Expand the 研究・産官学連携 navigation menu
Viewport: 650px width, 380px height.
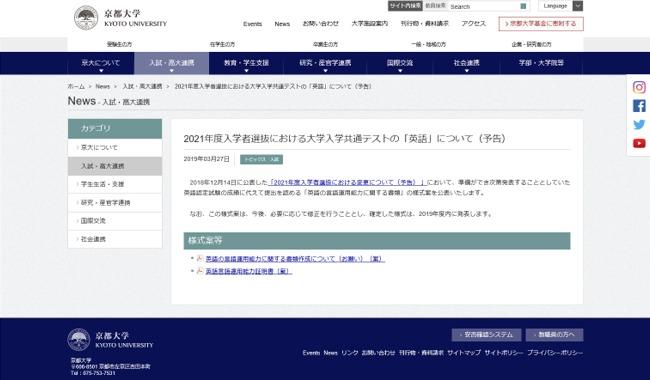pos(325,63)
